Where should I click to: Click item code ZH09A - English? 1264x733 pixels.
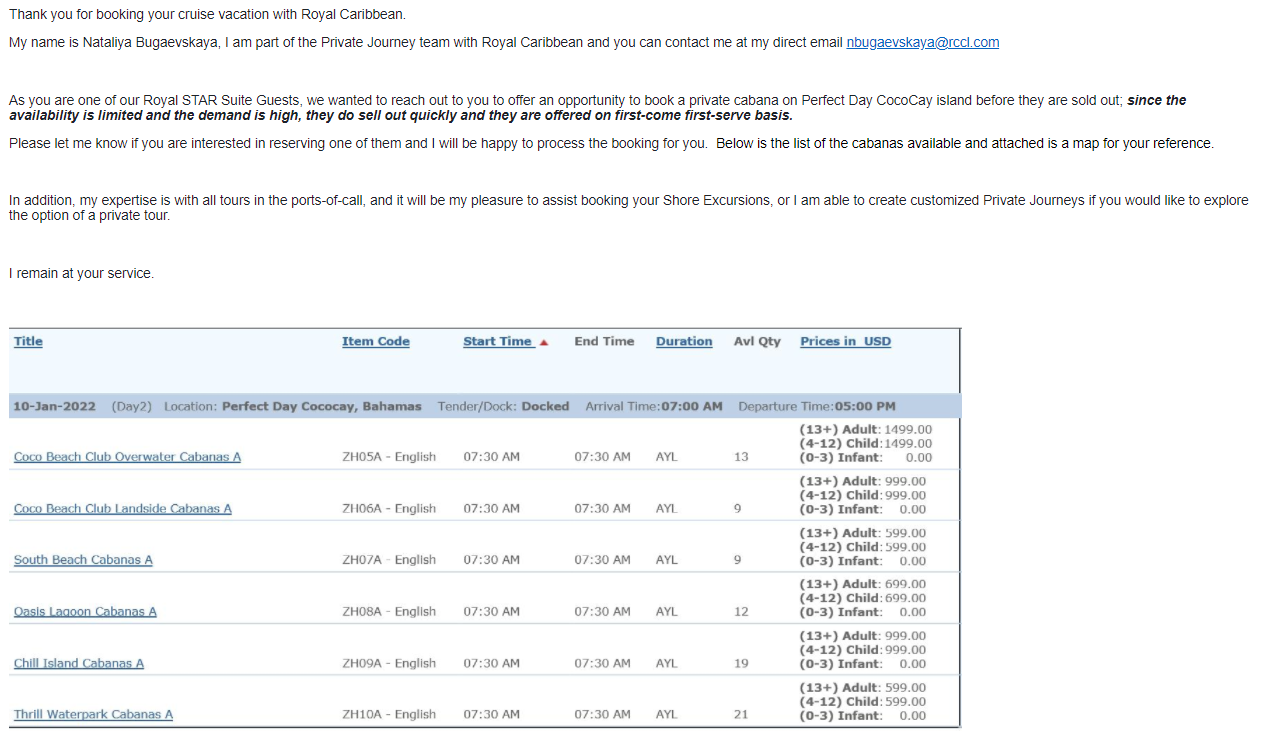tap(389, 664)
